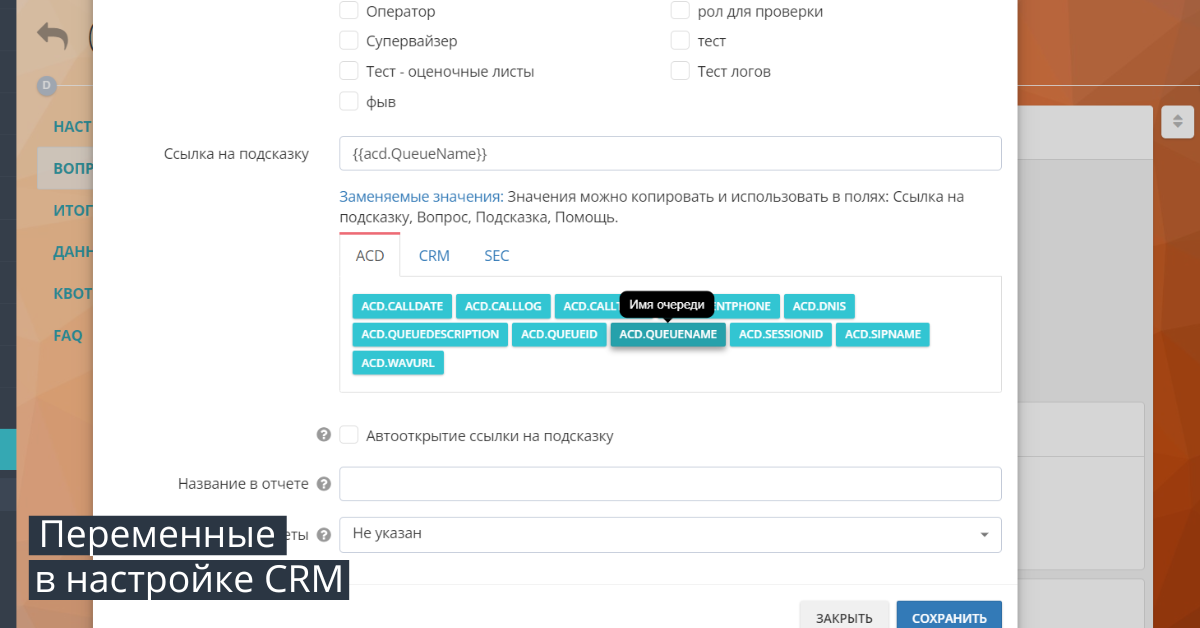
Task: Click the ЗАКРЫТЬ button
Action: (x=844, y=618)
